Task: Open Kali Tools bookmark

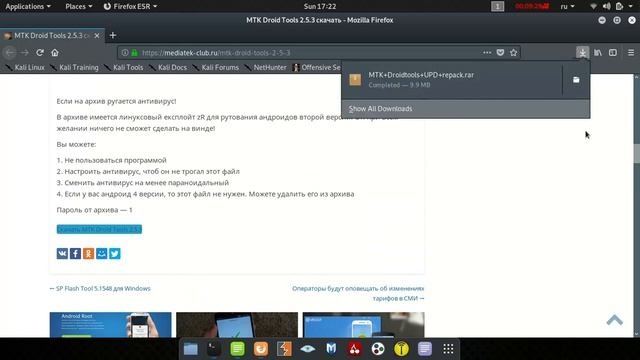Action: pos(124,67)
